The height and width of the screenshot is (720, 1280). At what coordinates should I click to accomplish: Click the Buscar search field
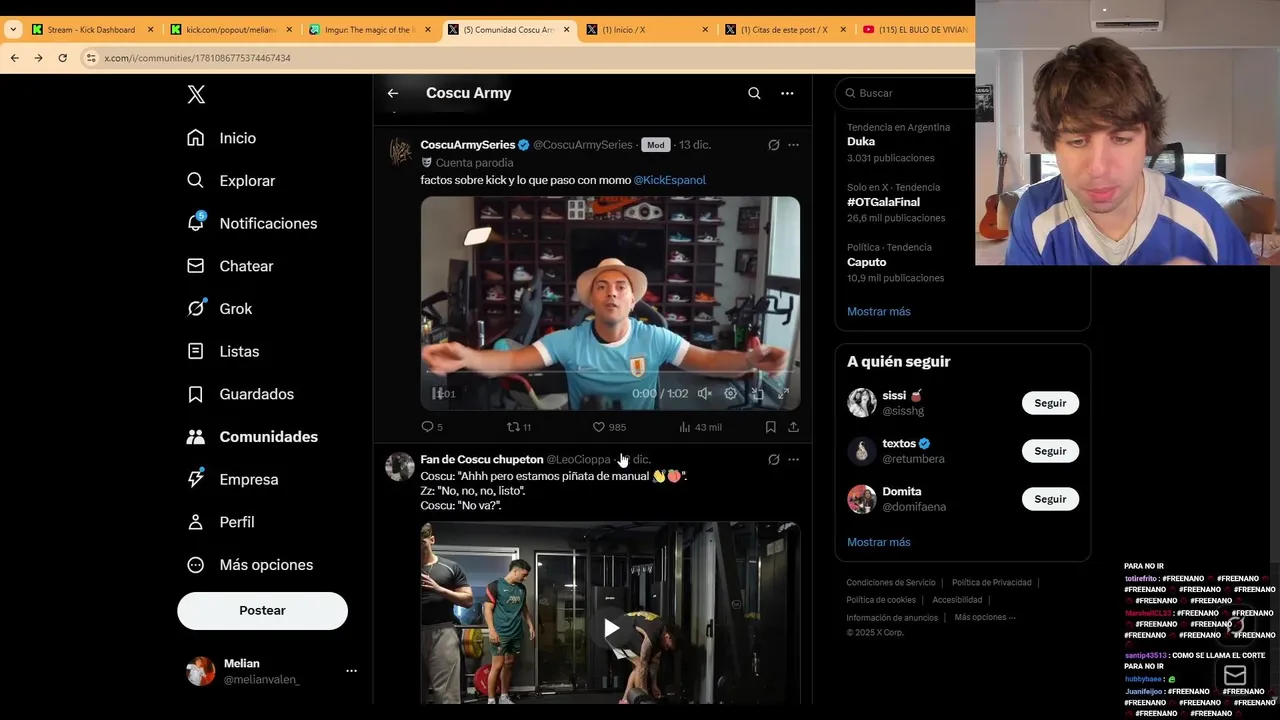[906, 93]
